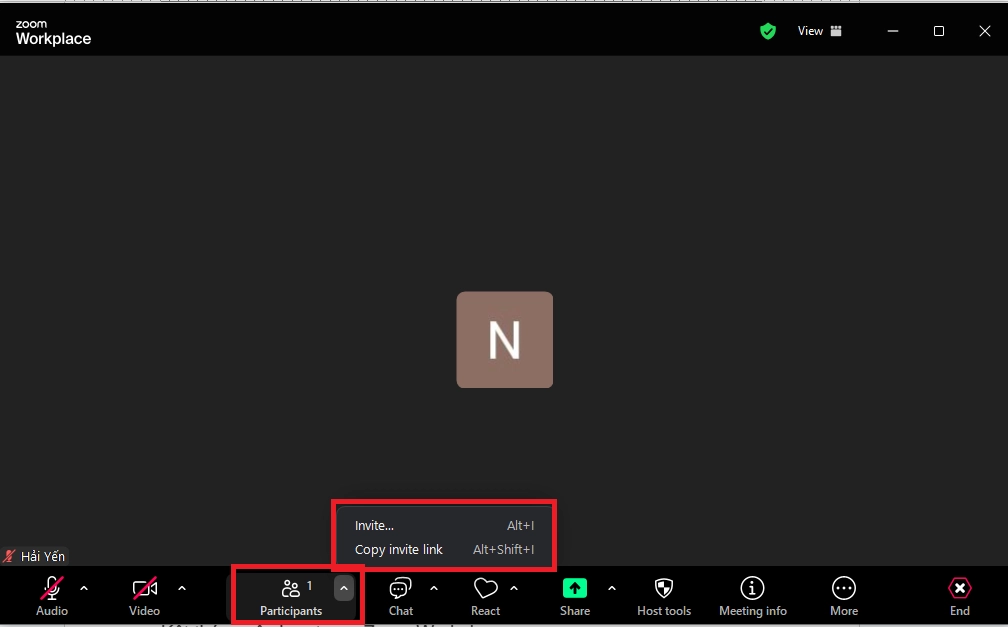This screenshot has height=627, width=1008.
Task: Collapse the Participants options arrow
Action: 344,588
